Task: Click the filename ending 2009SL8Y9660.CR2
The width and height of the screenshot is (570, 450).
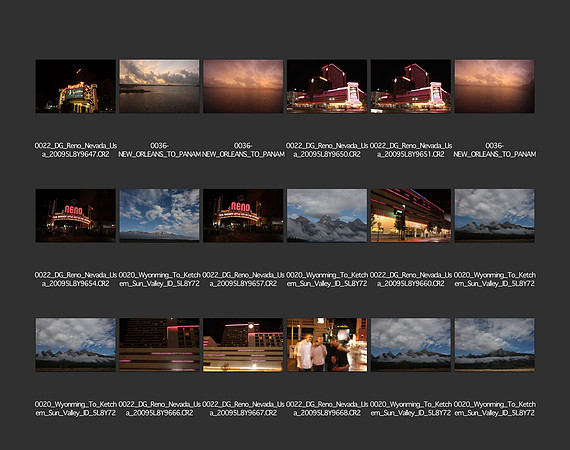Action: coord(411,280)
